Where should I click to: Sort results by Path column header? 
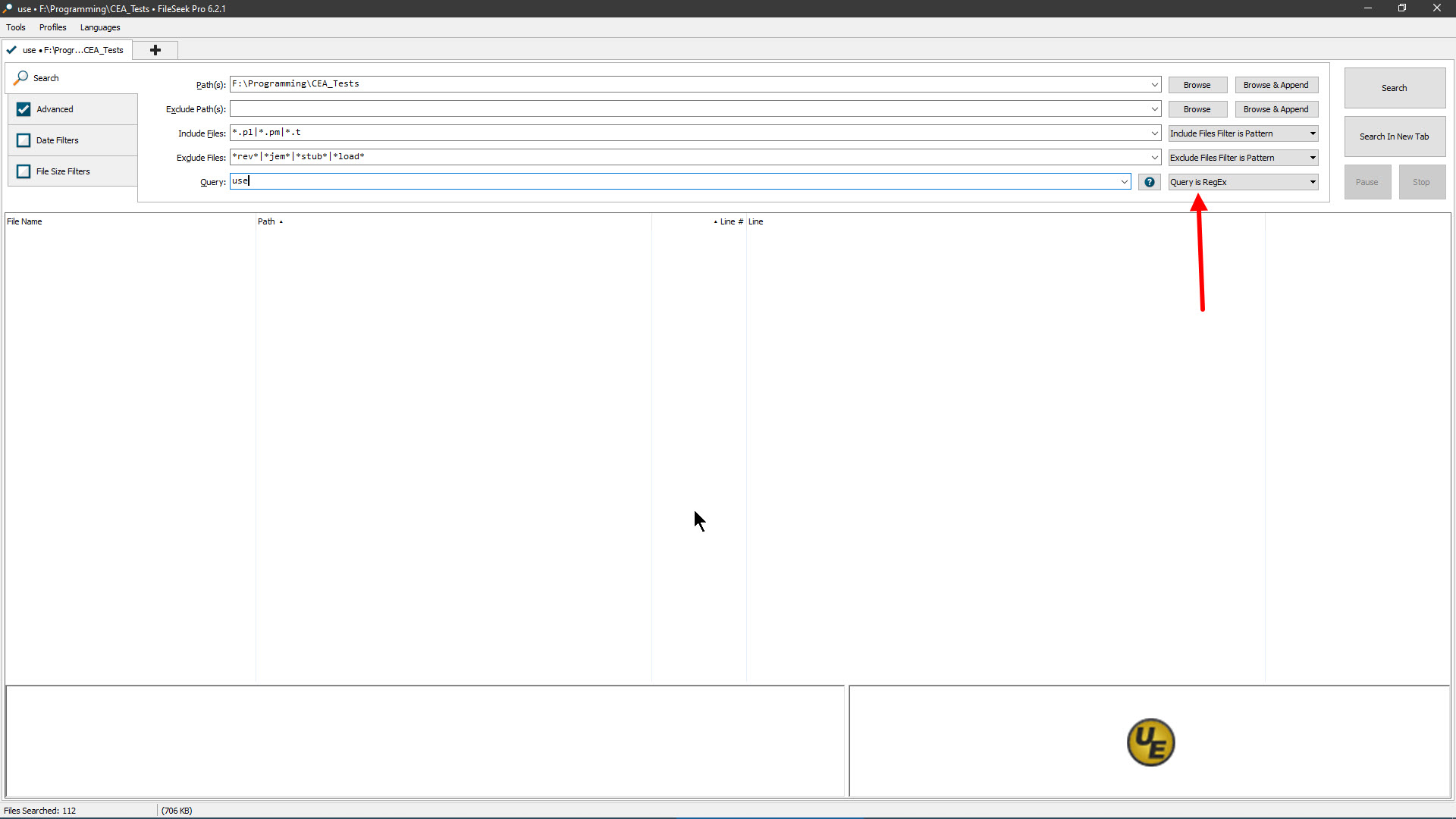click(453, 221)
